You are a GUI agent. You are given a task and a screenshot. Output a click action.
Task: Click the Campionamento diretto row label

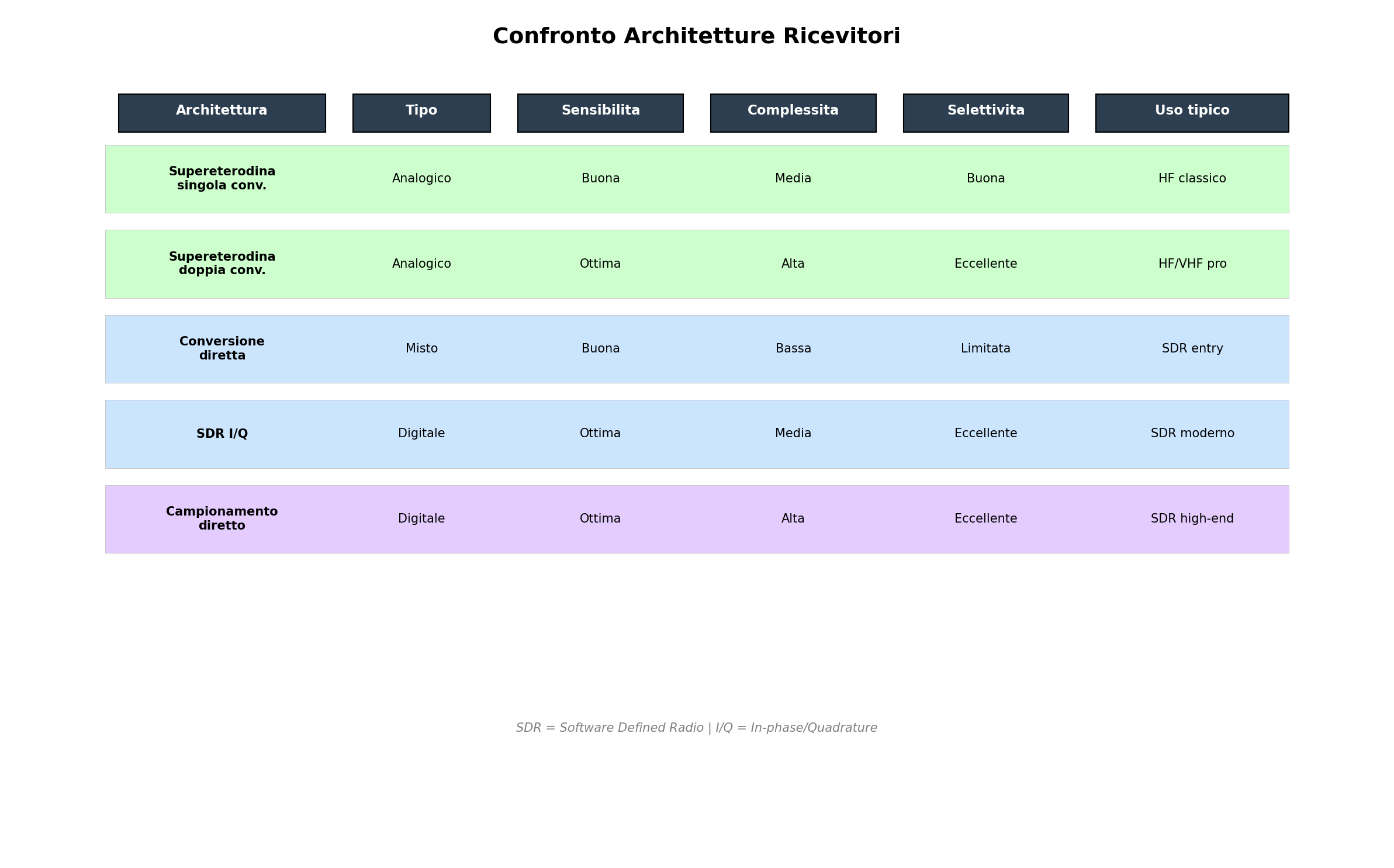[x=222, y=518]
